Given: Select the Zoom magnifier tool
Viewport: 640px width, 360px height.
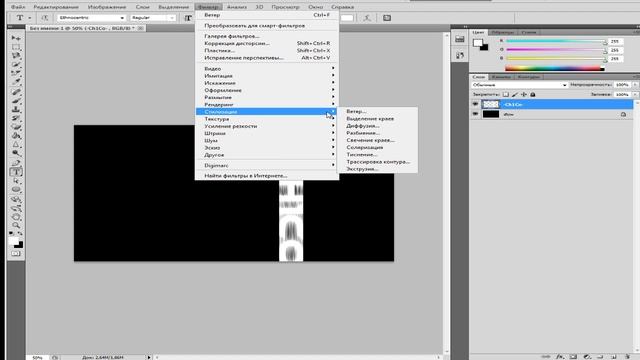Looking at the screenshot, I should pos(16,225).
